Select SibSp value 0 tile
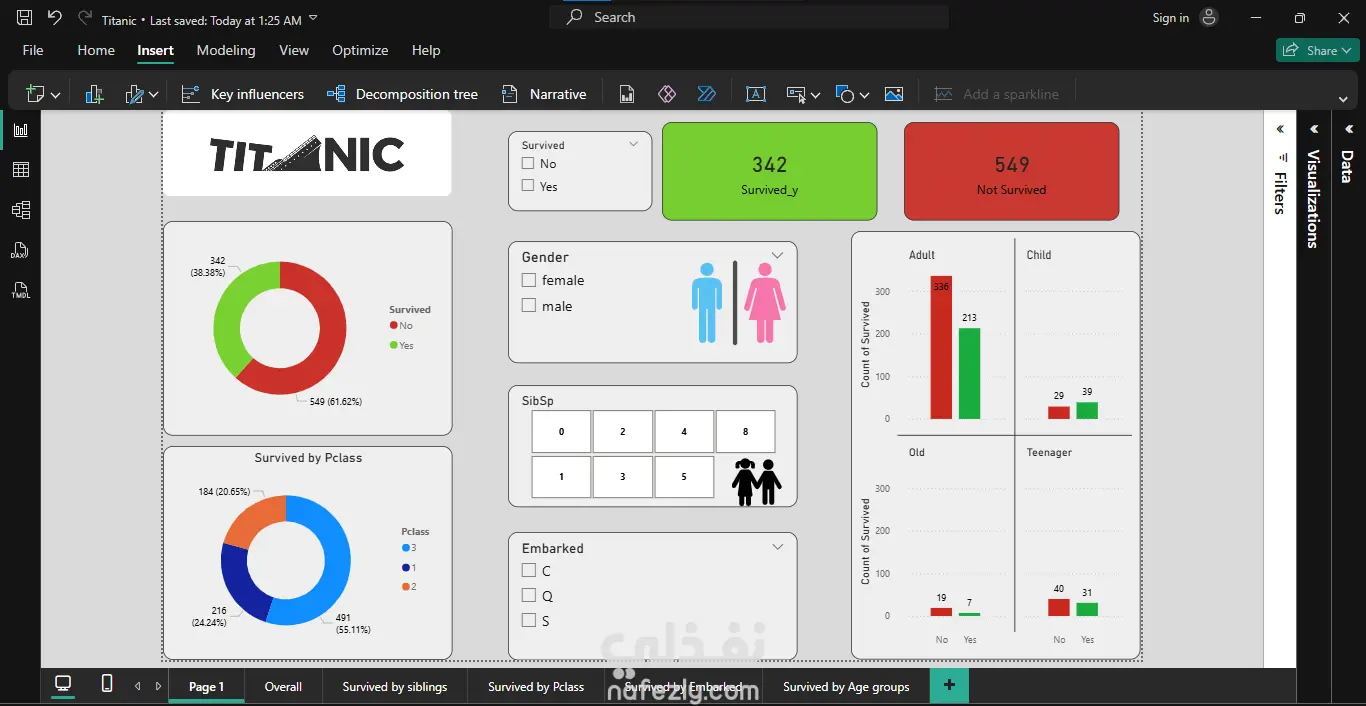The height and width of the screenshot is (706, 1366). point(561,431)
